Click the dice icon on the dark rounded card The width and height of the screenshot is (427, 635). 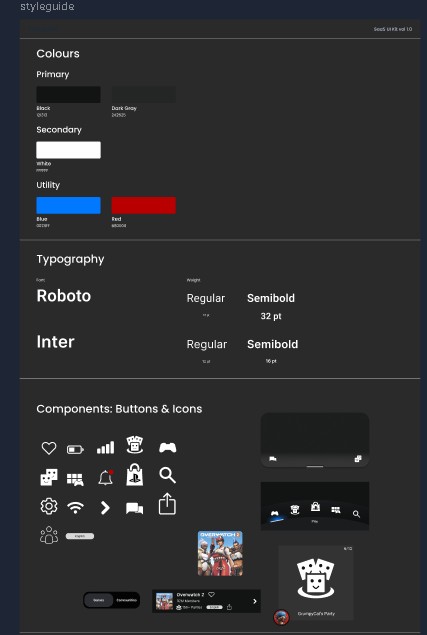point(358,458)
